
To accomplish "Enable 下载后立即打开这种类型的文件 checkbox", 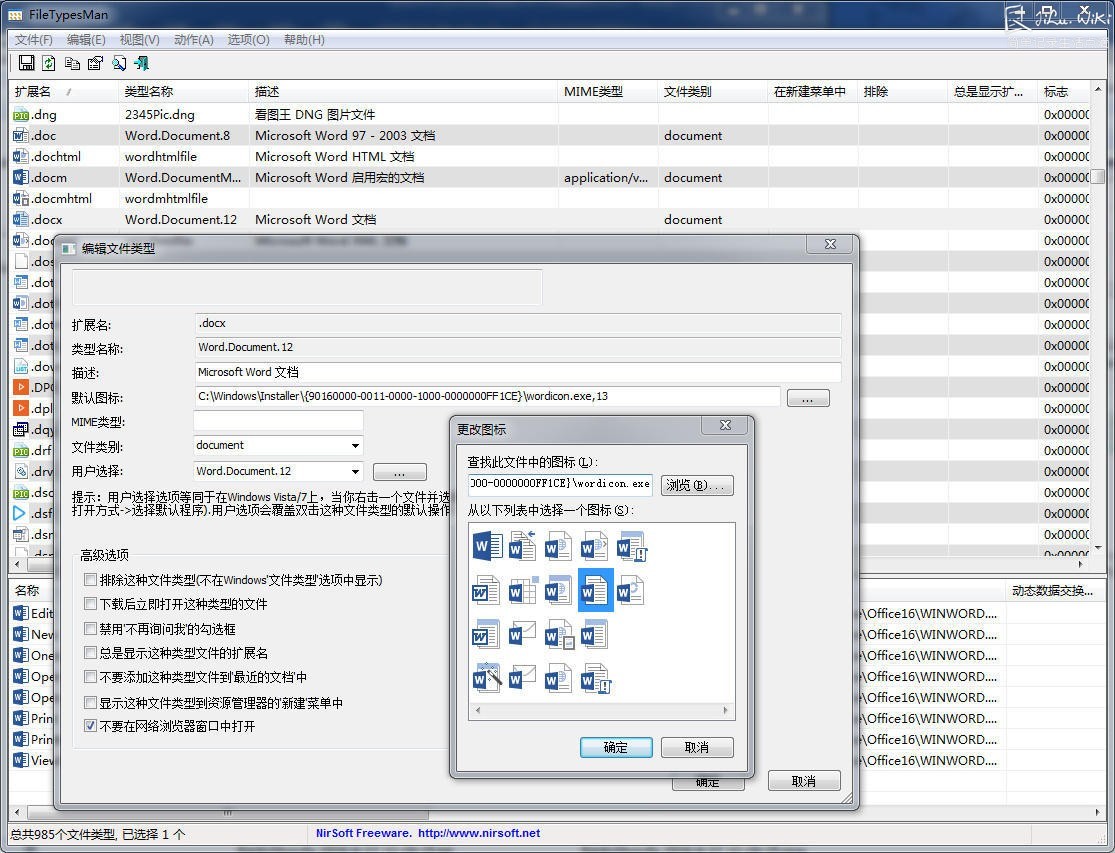I will (90, 604).
